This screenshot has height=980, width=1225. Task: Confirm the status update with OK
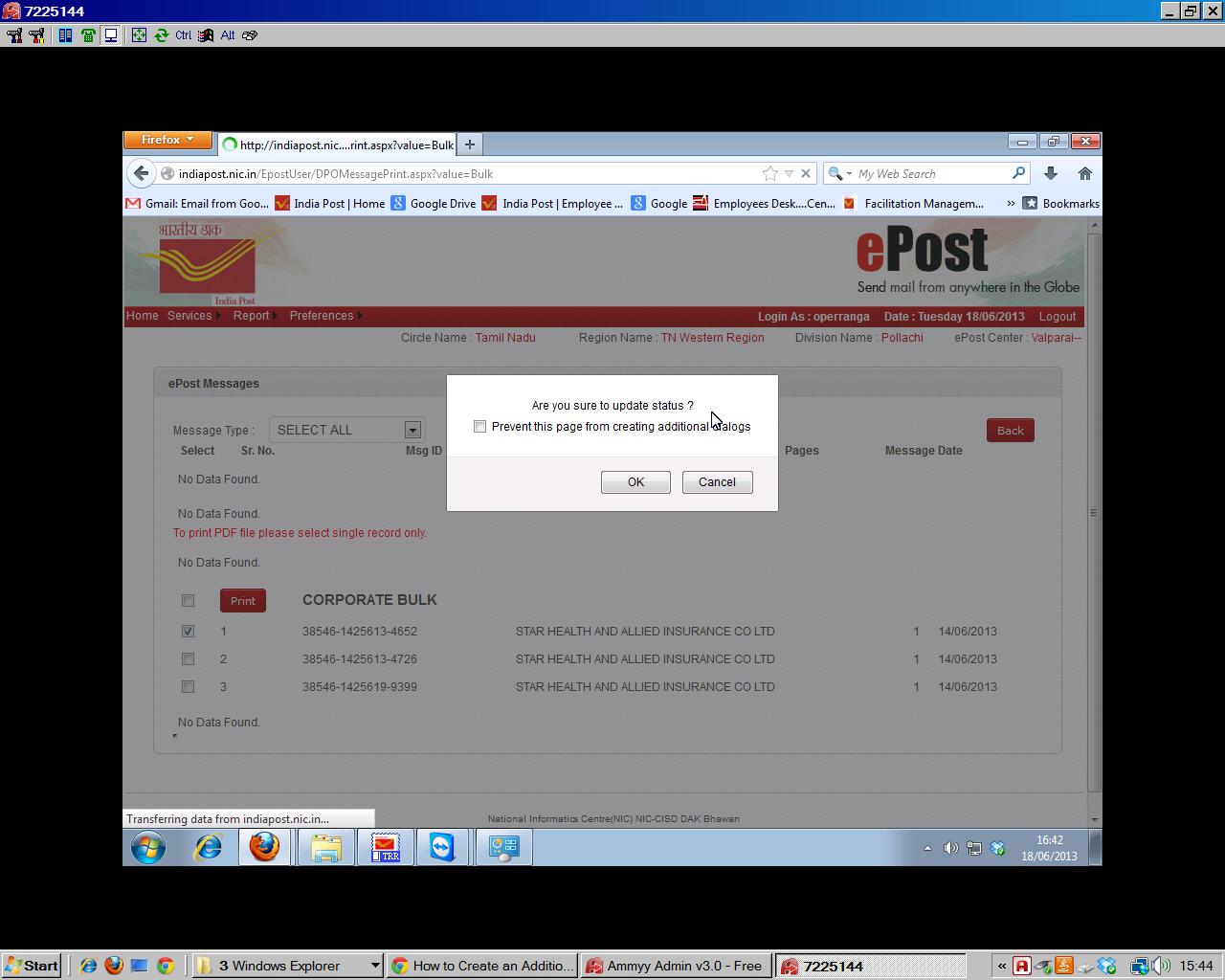635,481
